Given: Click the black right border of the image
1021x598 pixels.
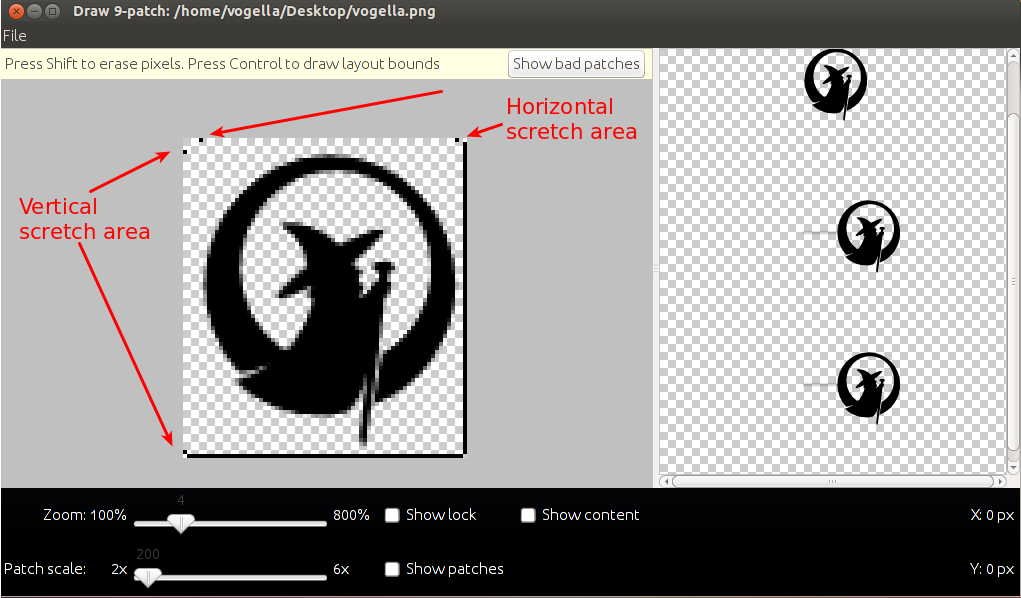Looking at the screenshot, I should click(x=464, y=300).
